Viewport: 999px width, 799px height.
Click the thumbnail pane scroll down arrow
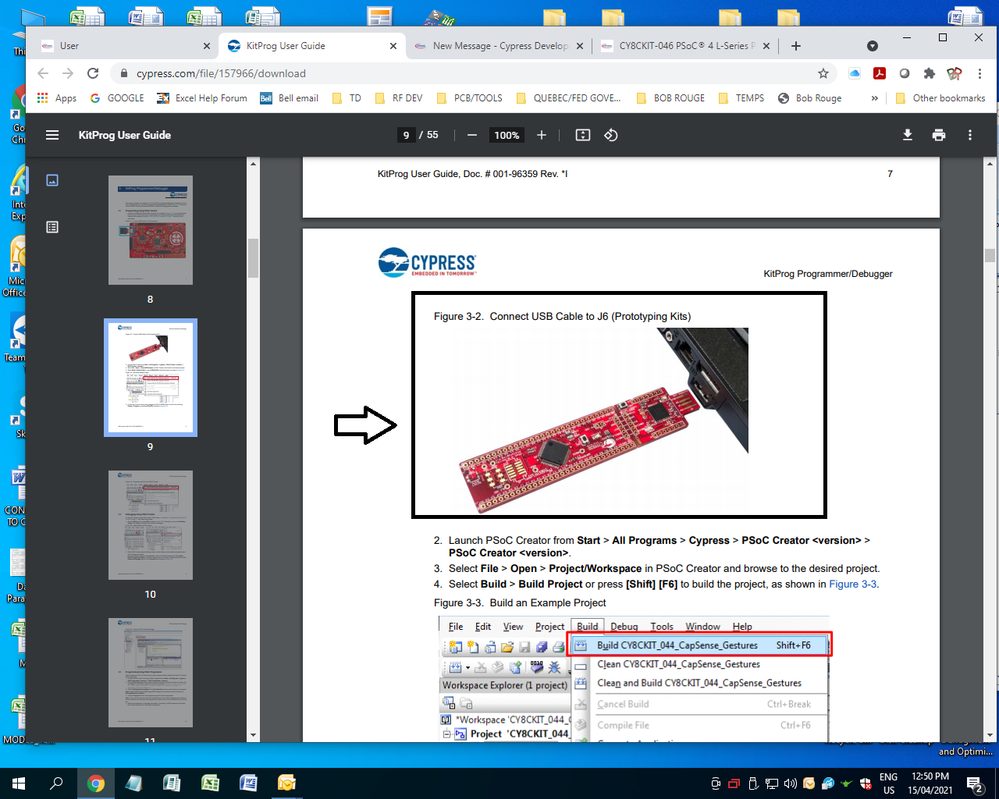point(253,735)
